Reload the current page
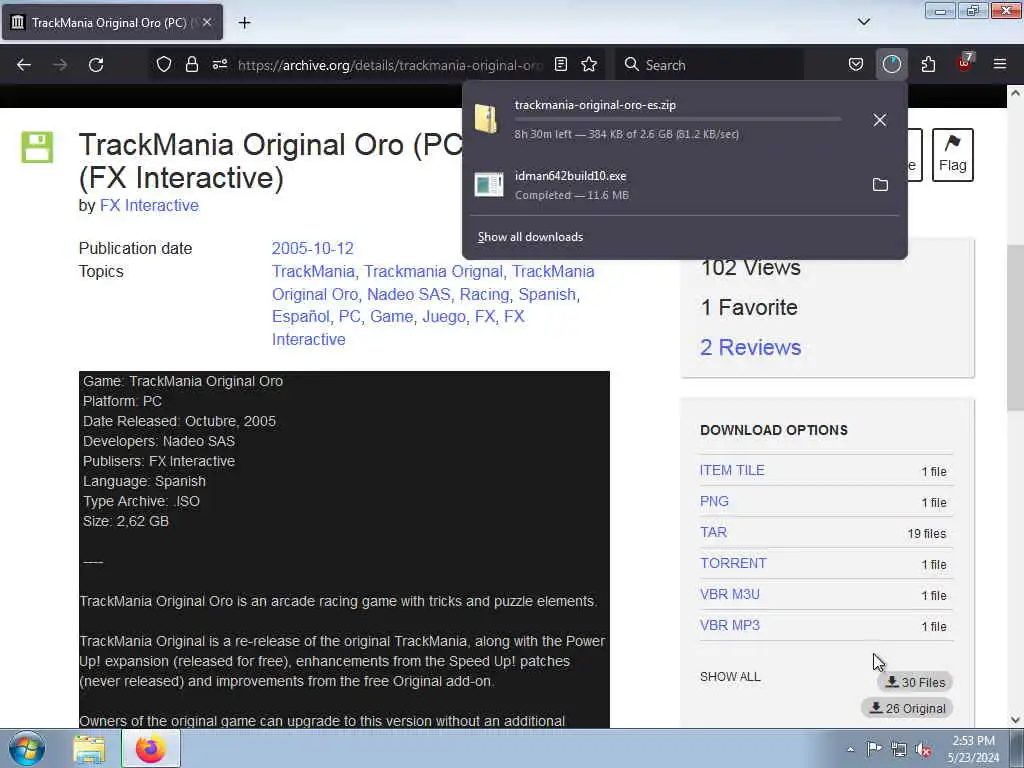The height and width of the screenshot is (768, 1024). point(96,65)
